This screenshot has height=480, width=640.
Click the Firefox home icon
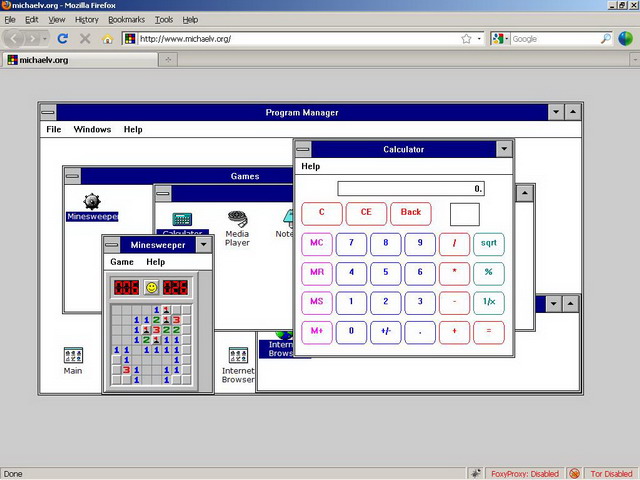[108, 39]
